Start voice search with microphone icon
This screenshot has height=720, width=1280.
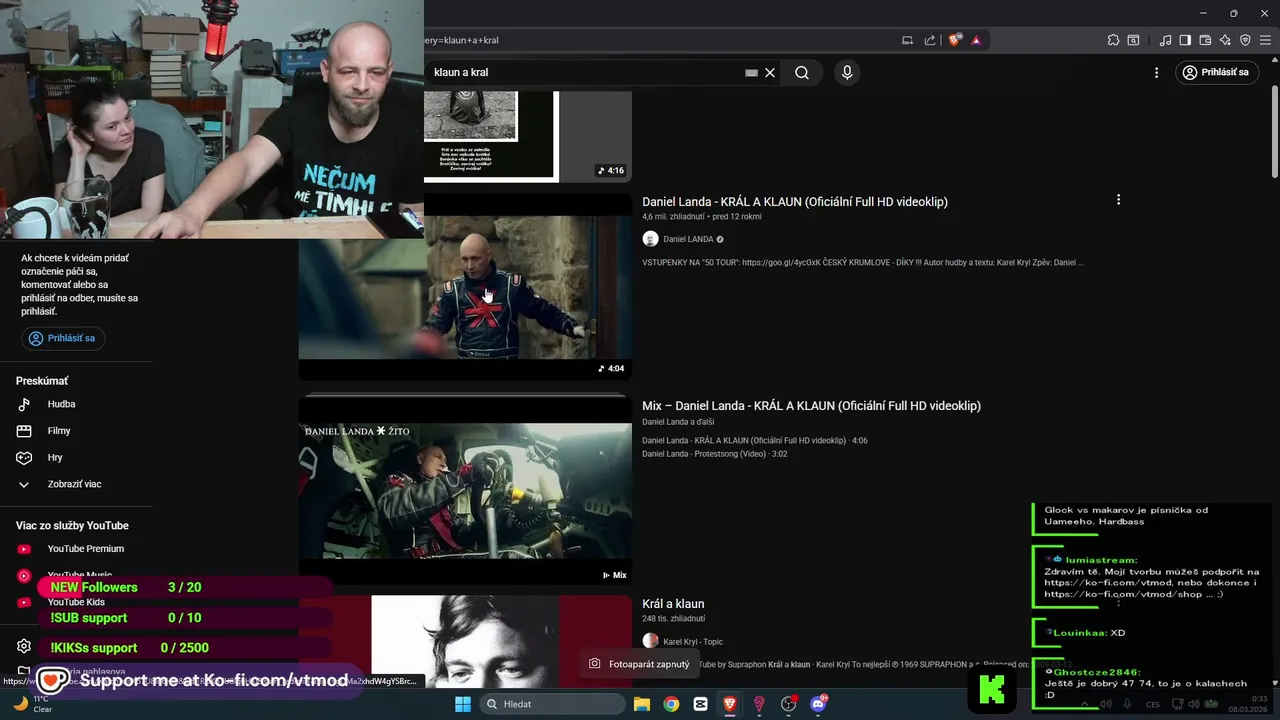(847, 72)
